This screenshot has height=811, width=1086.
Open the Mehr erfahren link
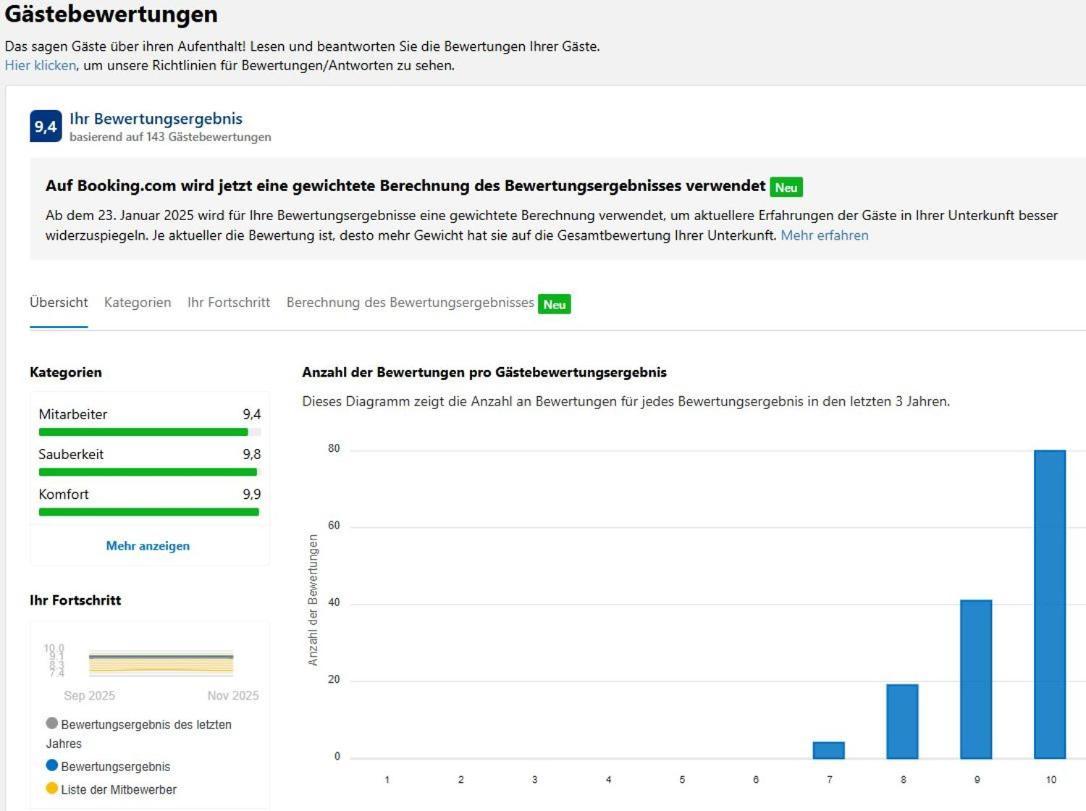click(824, 235)
